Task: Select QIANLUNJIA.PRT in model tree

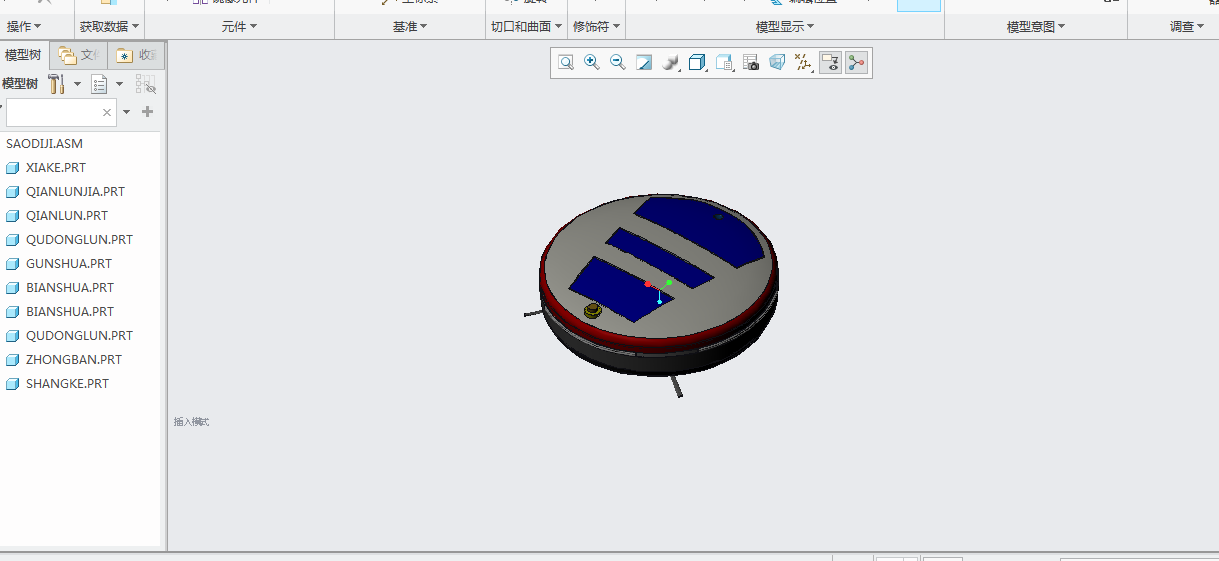Action: 75,192
